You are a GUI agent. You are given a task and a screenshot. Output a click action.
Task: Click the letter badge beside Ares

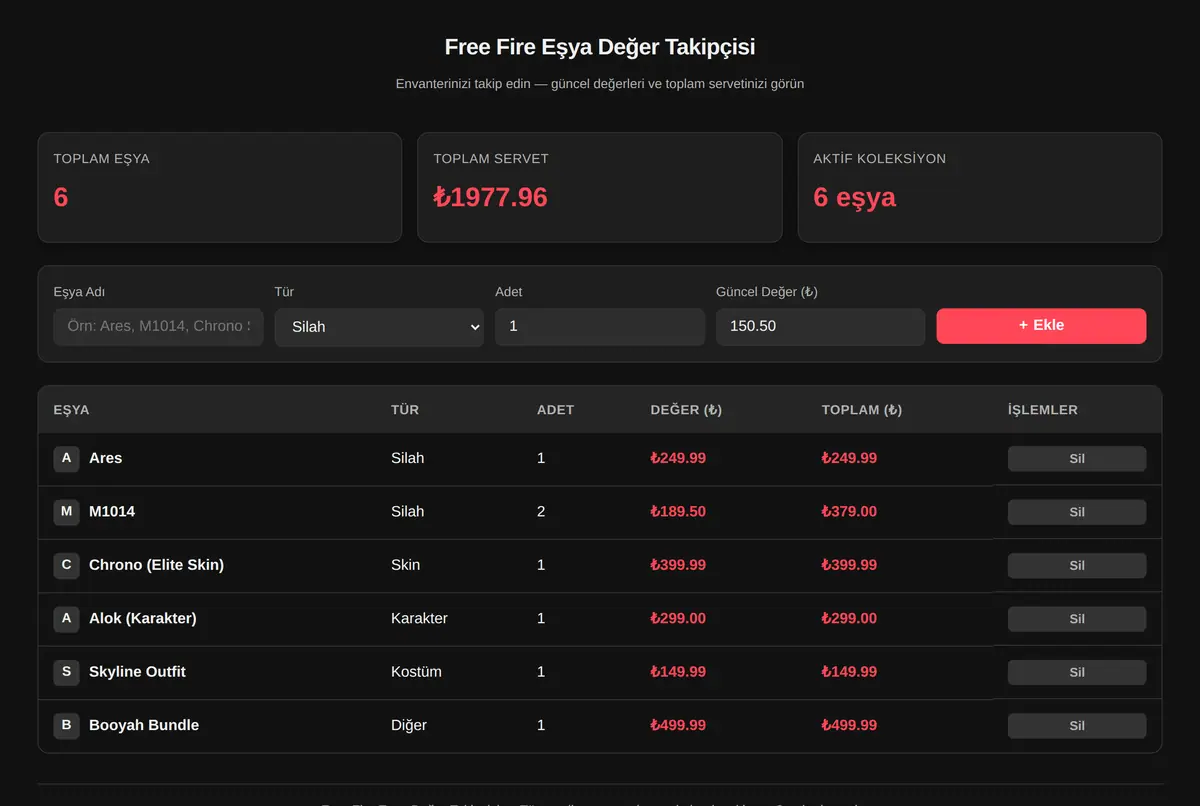[66, 458]
